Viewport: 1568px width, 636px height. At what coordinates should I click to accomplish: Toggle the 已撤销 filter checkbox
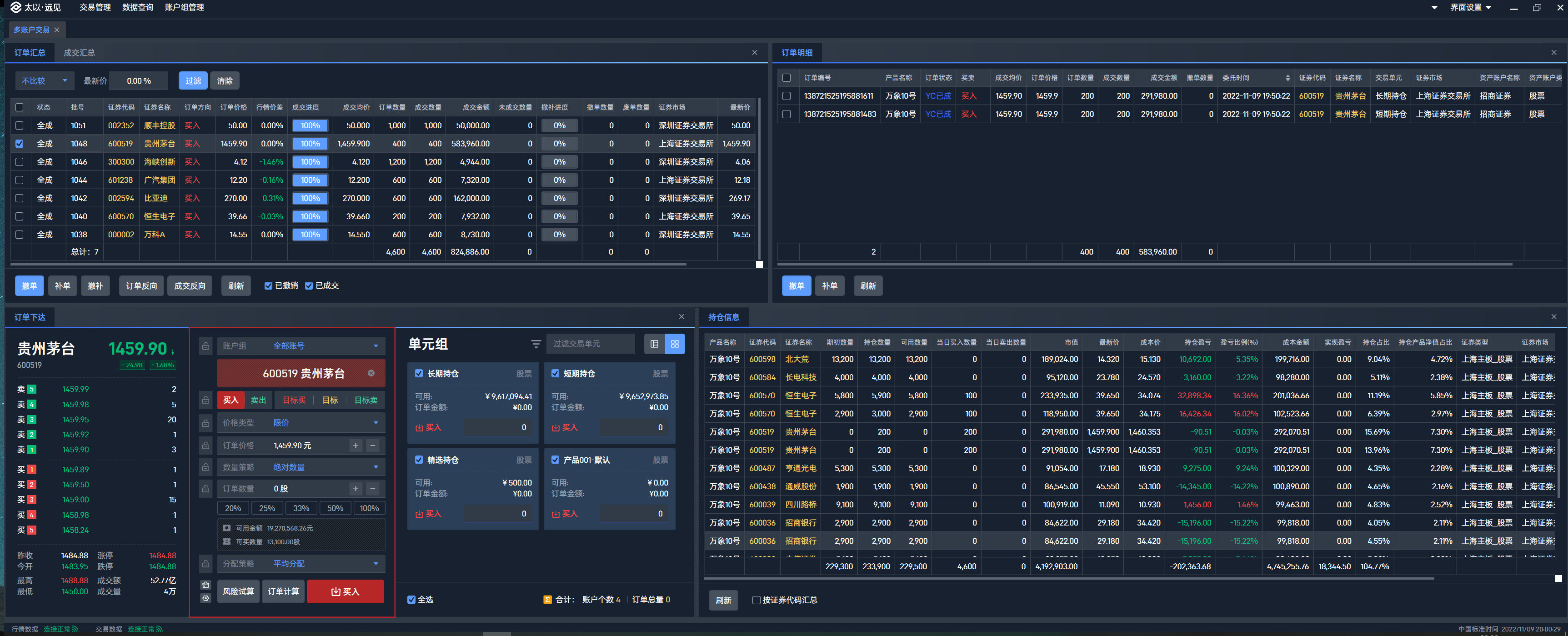click(268, 285)
